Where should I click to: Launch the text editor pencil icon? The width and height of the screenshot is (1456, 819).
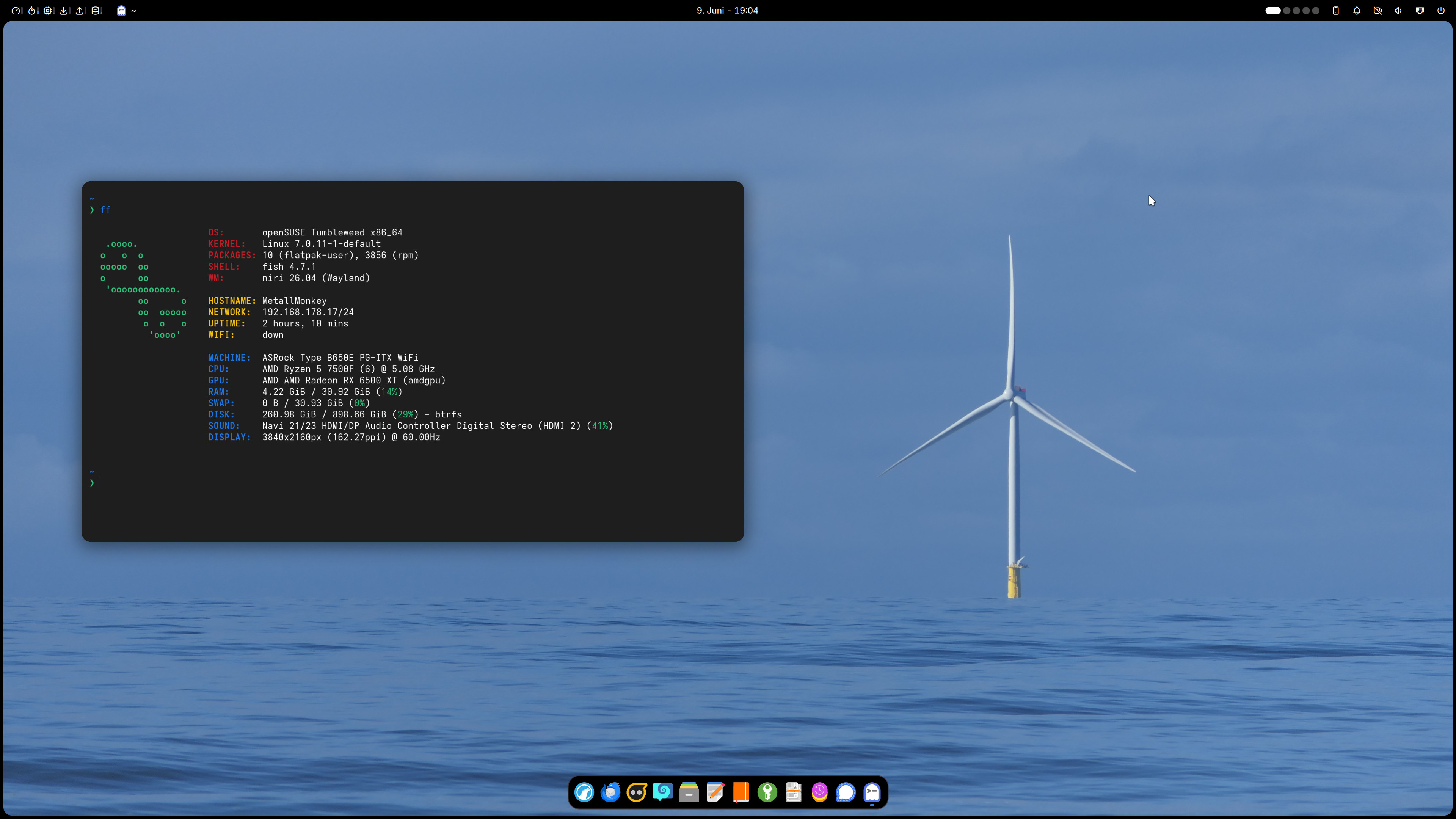click(x=715, y=792)
